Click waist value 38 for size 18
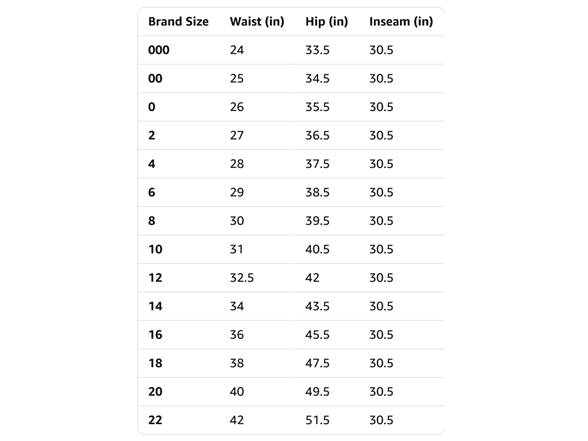Viewport: 588px width, 441px height. click(x=237, y=363)
